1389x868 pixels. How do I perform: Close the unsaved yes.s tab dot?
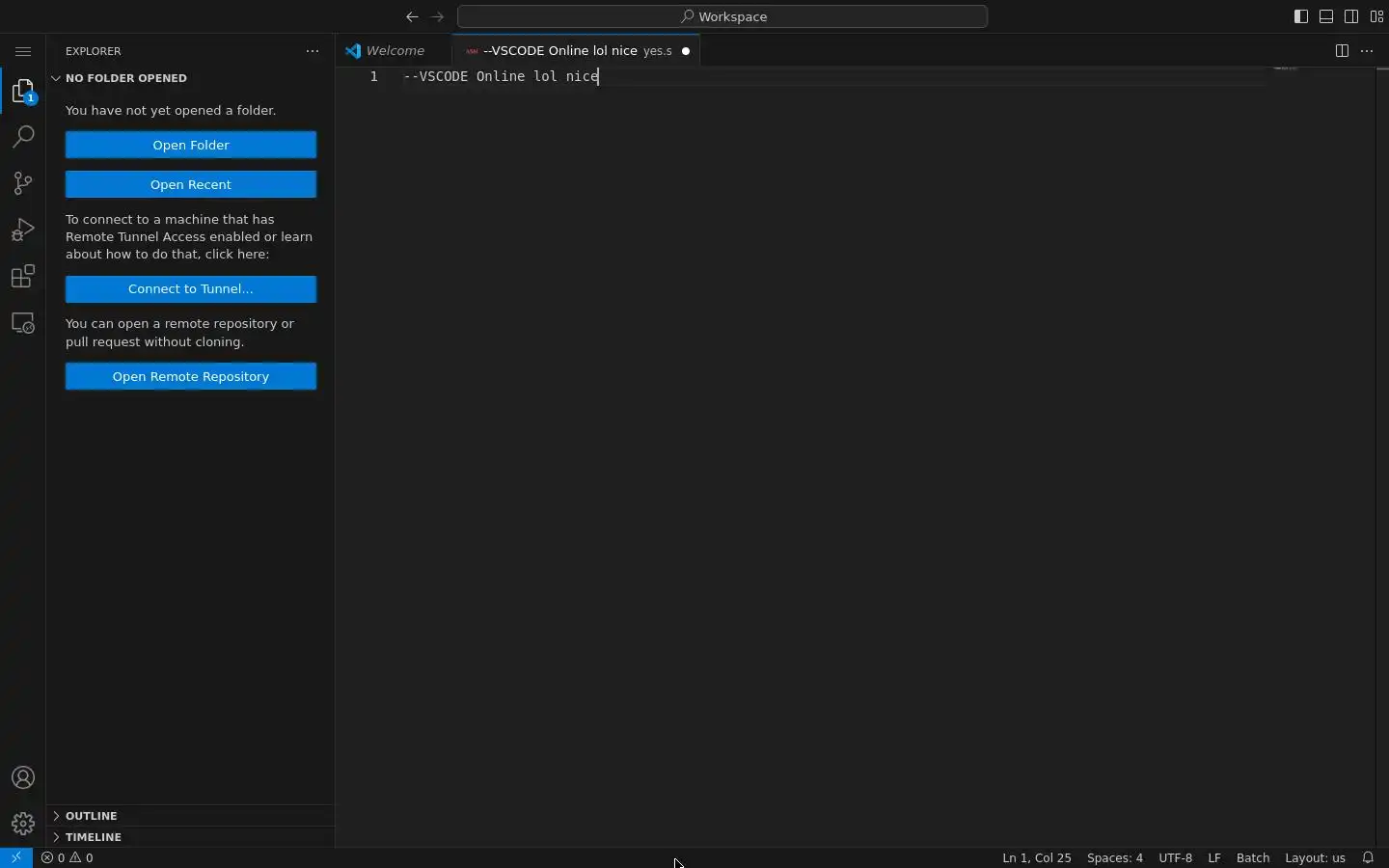687,51
